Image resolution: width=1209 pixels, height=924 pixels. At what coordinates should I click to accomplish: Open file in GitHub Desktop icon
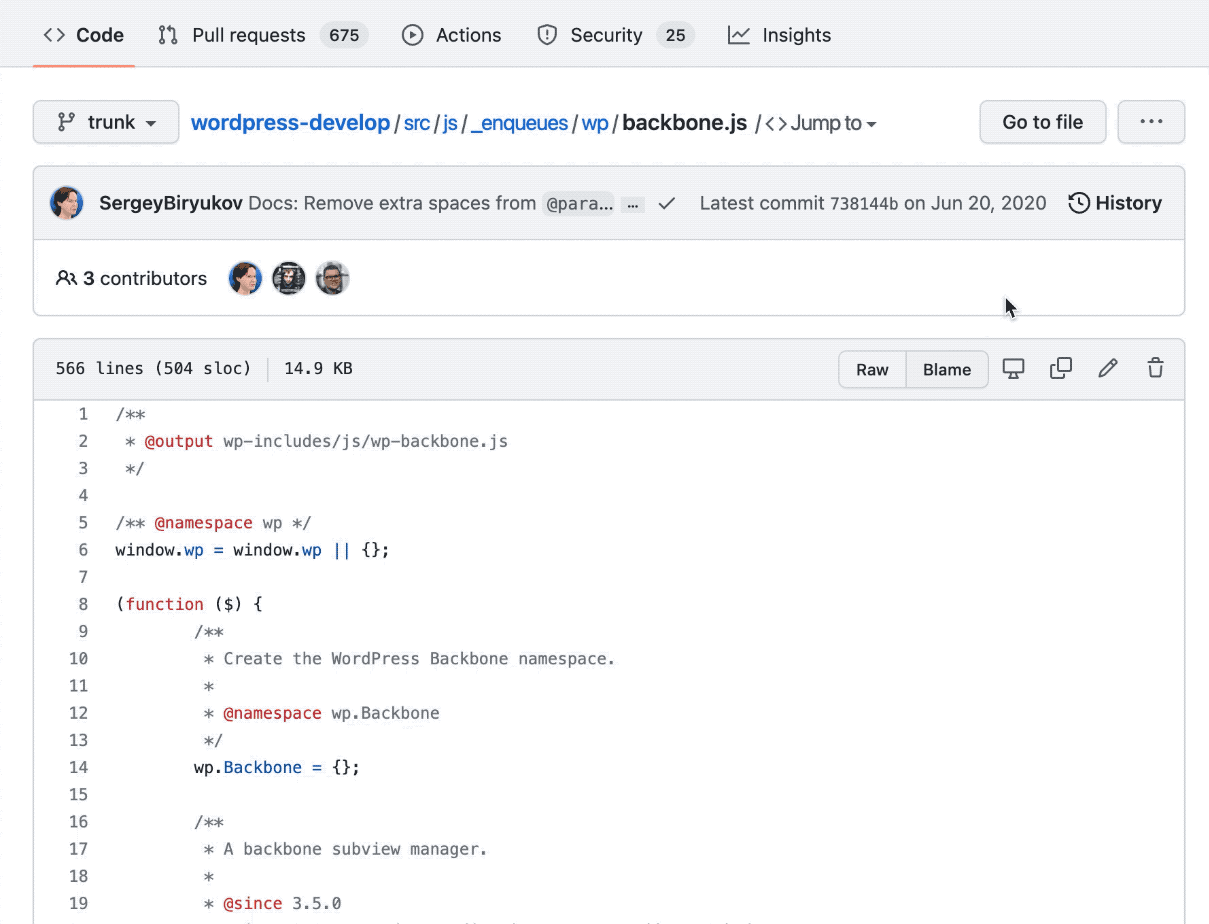pyautogui.click(x=1014, y=369)
